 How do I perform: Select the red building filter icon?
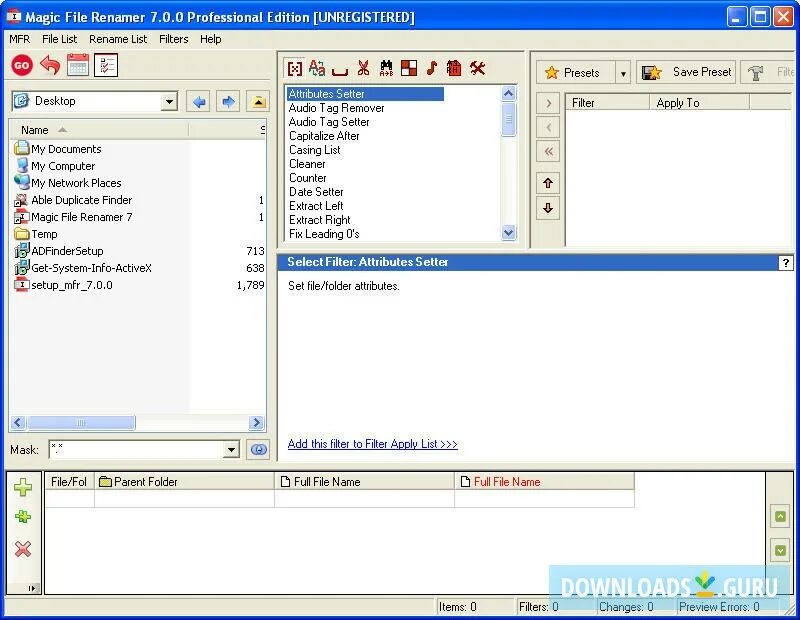454,68
